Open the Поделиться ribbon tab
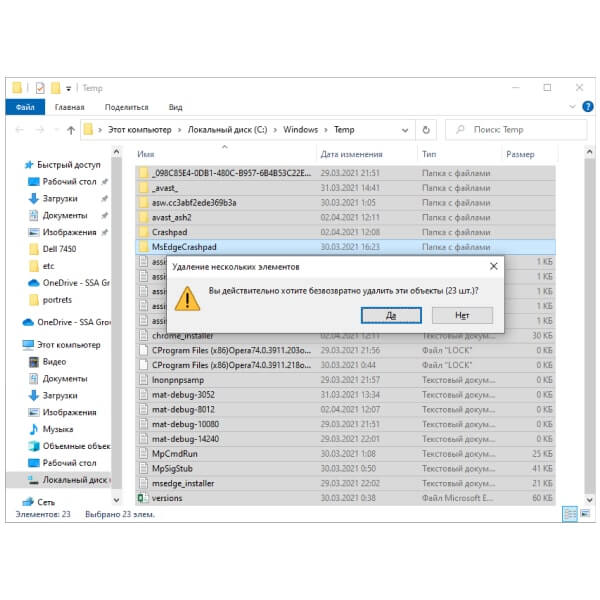 coord(126,107)
